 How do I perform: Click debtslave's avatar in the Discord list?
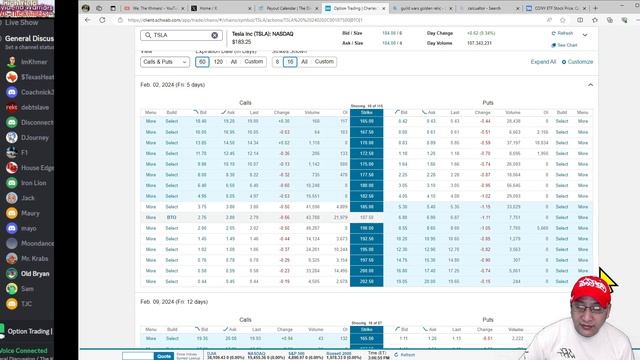tap(12, 107)
